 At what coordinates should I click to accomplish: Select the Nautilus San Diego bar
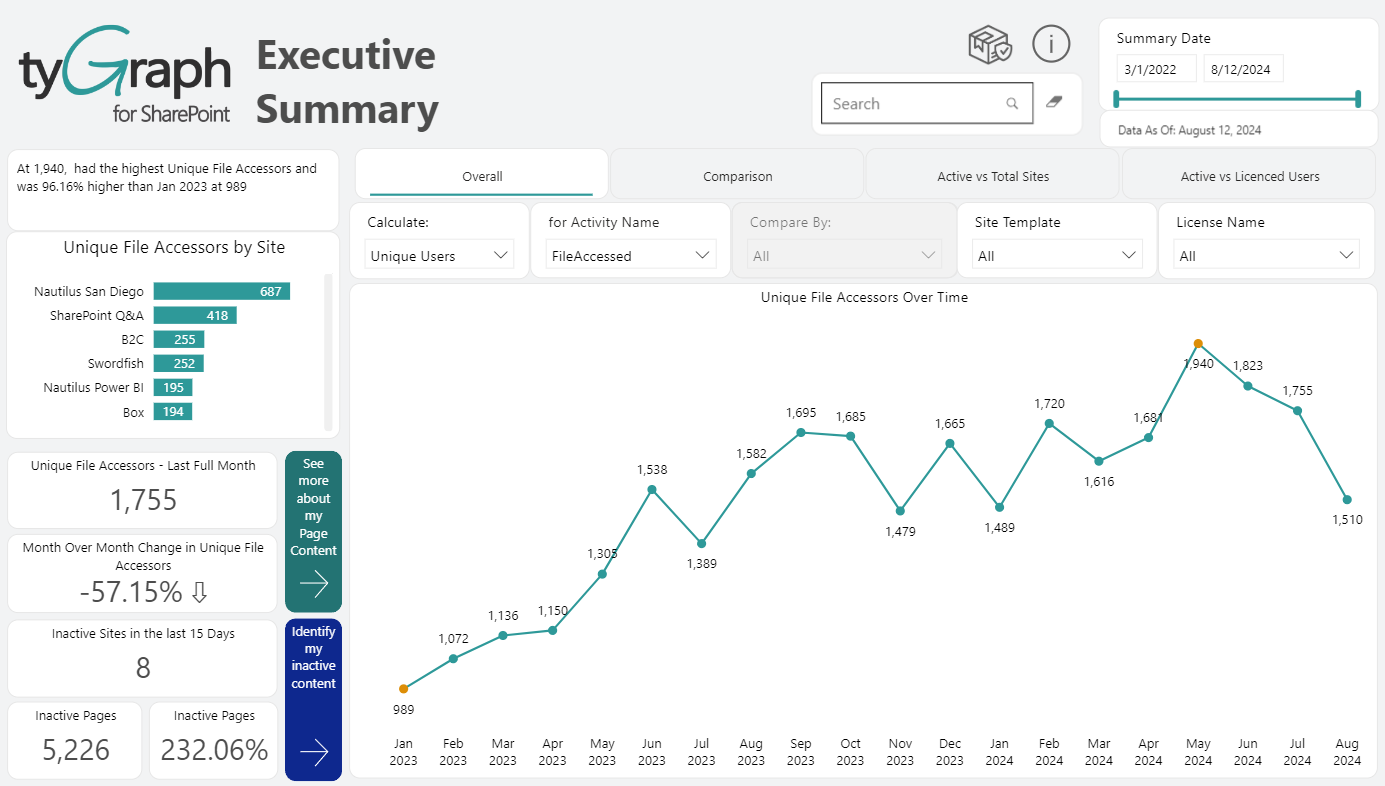coord(221,291)
